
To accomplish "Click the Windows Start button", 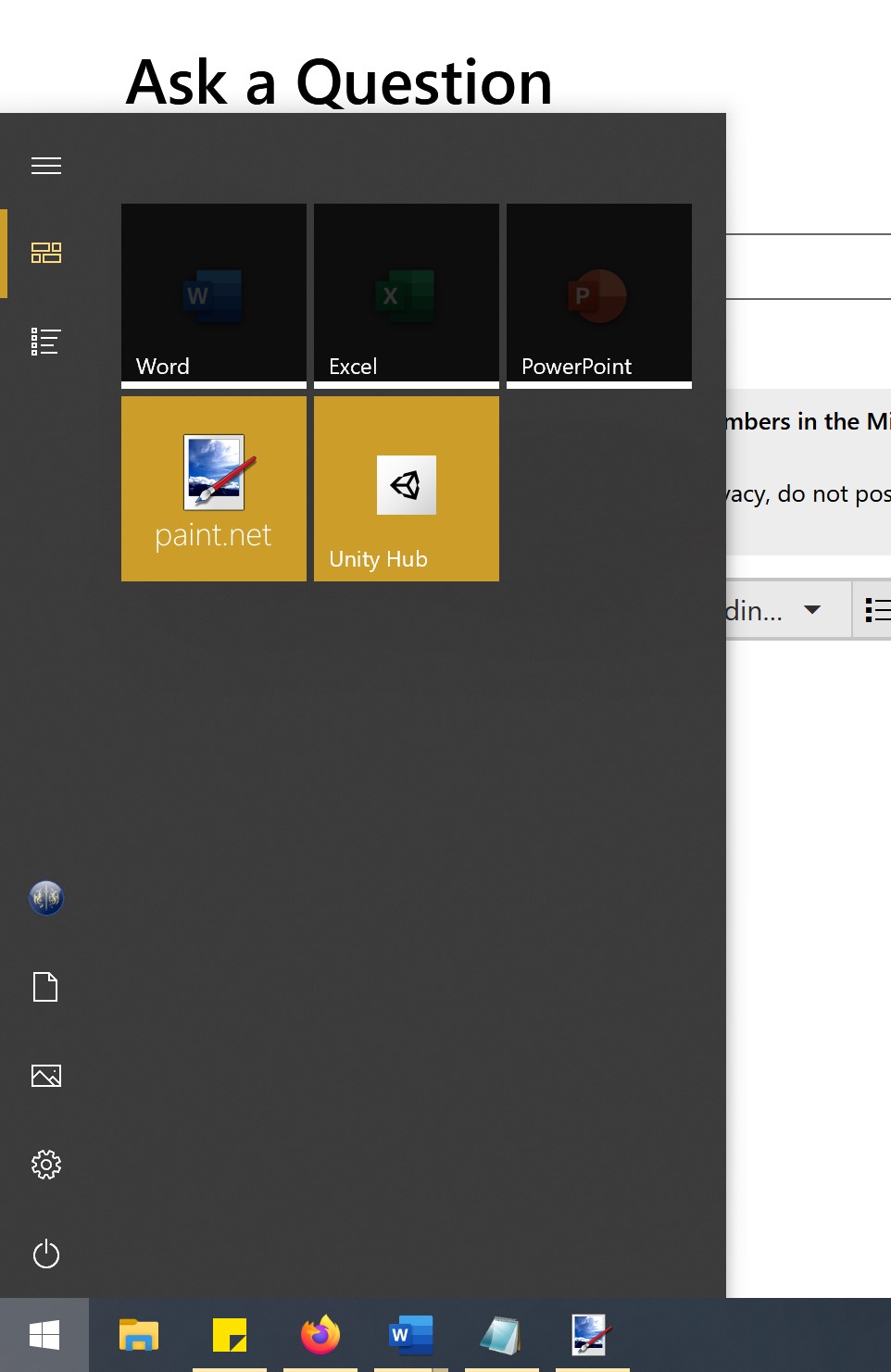I will coord(44,1335).
